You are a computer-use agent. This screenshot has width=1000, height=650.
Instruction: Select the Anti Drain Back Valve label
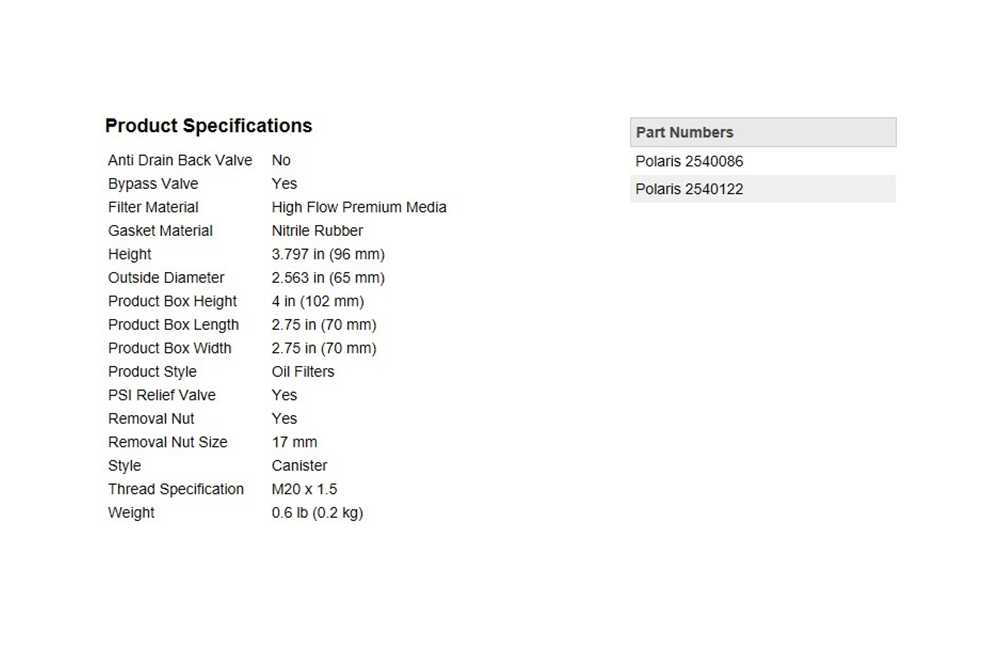[x=180, y=160]
